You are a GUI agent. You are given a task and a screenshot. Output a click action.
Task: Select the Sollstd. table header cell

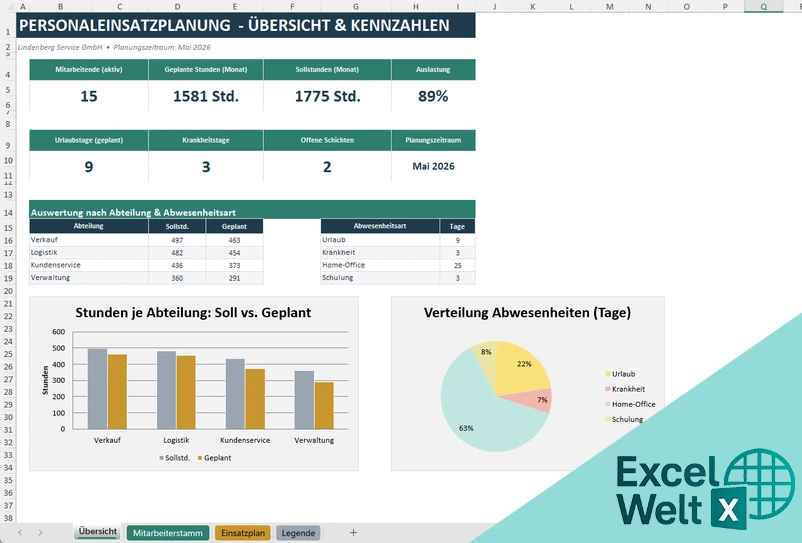(177, 226)
